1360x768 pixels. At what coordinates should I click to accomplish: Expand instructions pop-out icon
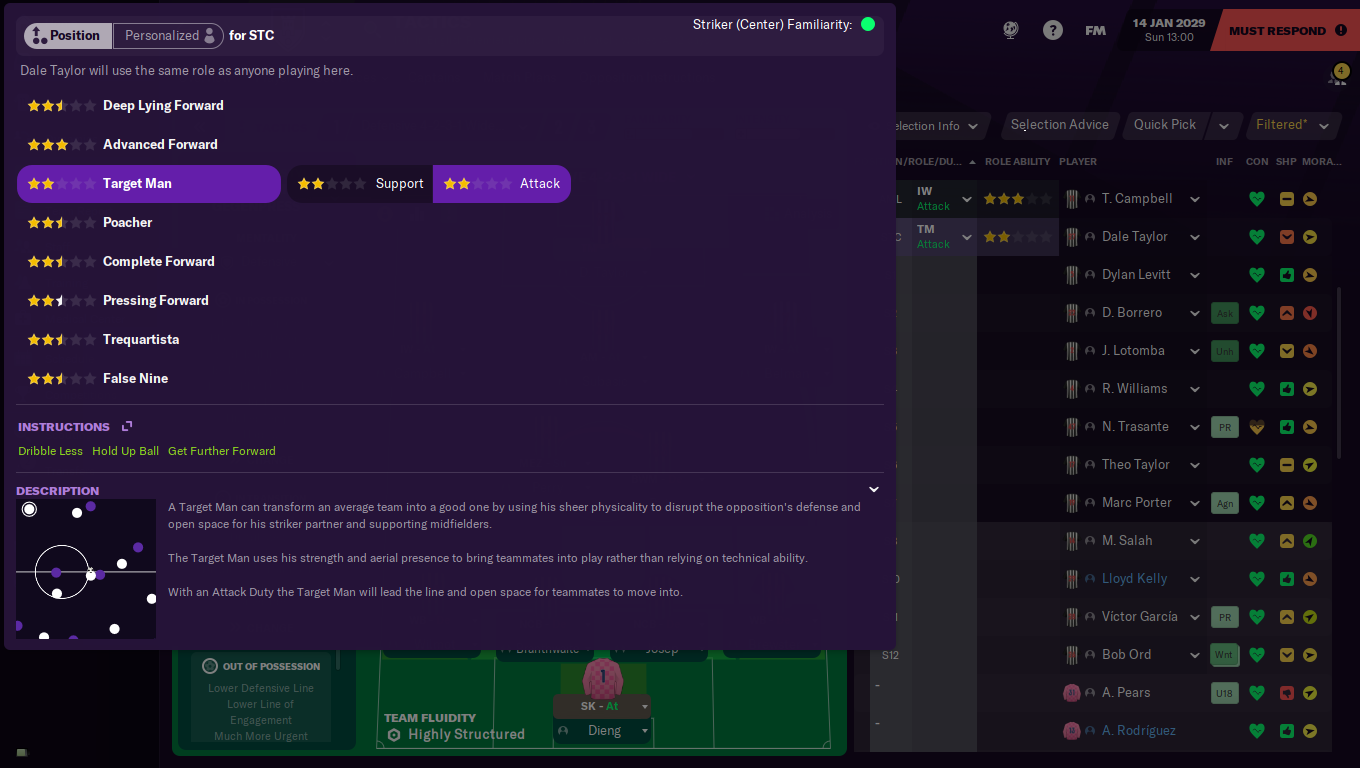[127, 426]
